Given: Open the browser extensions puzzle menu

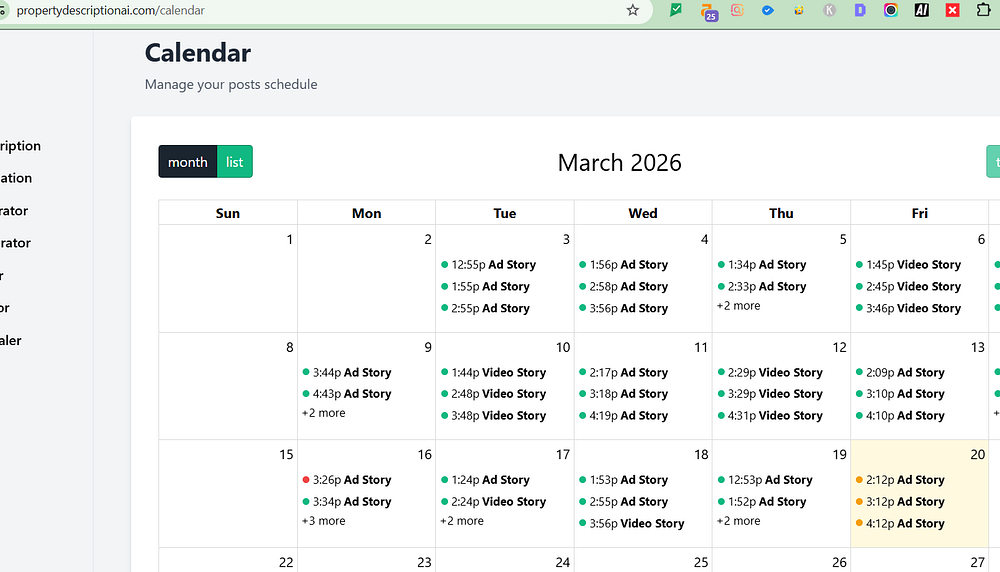Looking at the screenshot, I should coord(983,10).
